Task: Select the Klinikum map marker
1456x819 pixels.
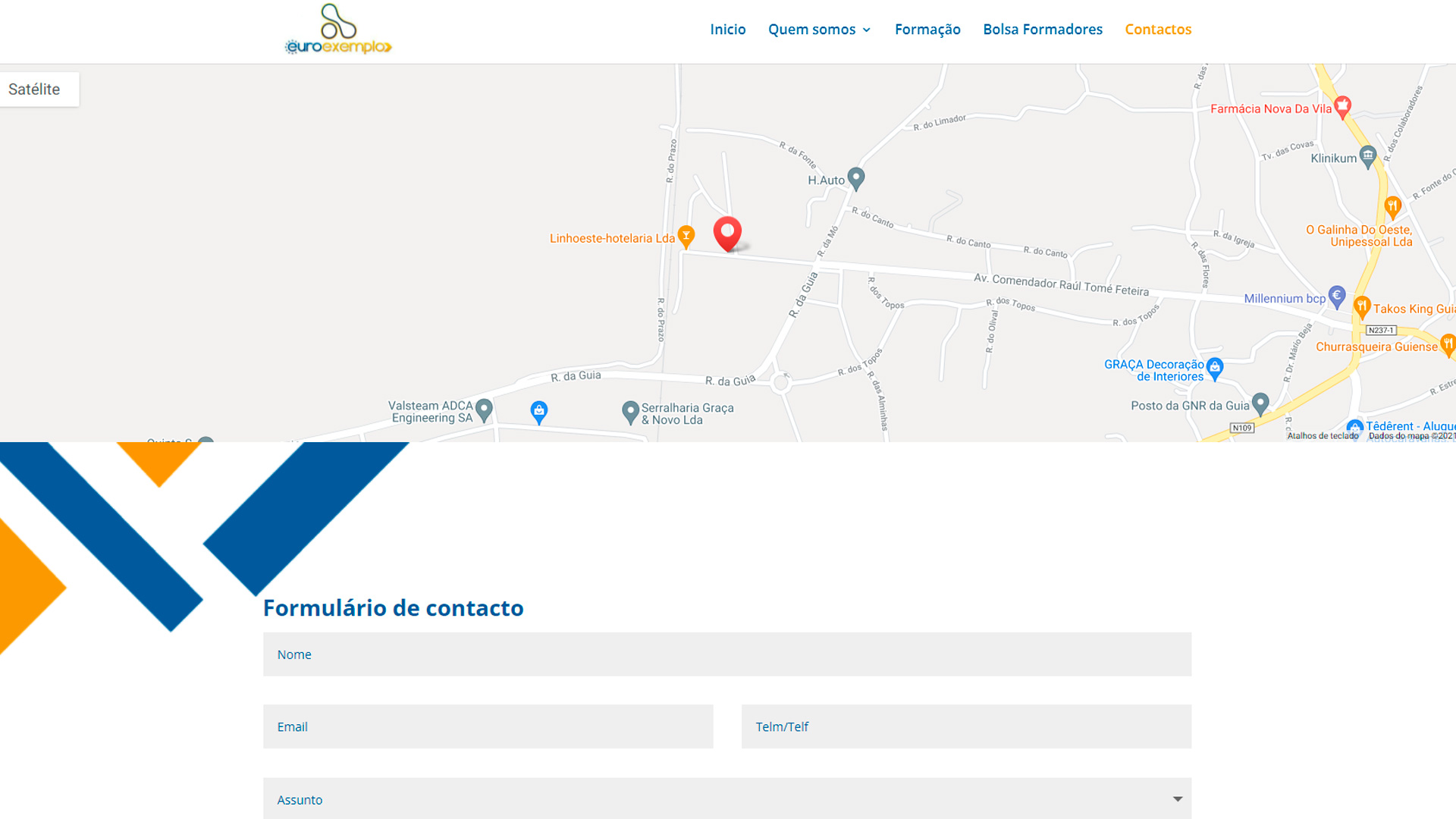Action: coord(1367,156)
